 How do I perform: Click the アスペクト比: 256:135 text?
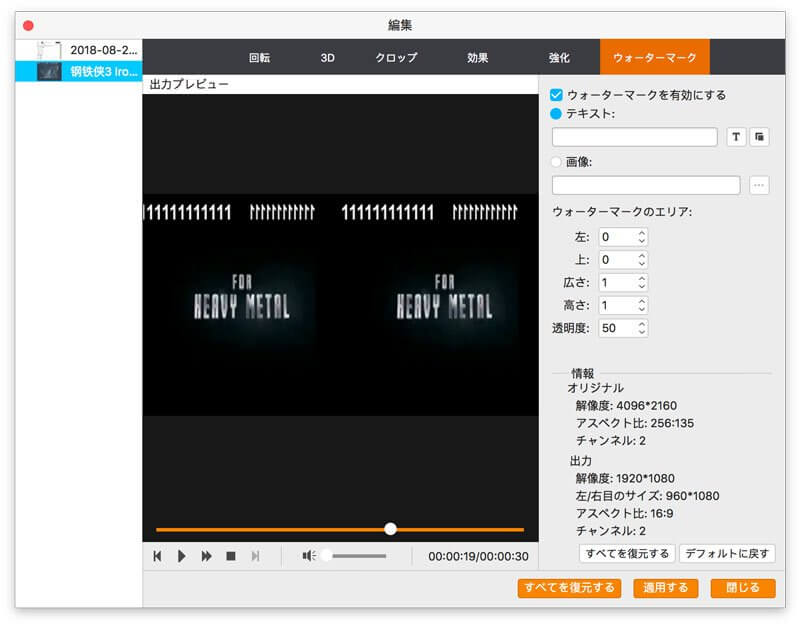coord(635,423)
